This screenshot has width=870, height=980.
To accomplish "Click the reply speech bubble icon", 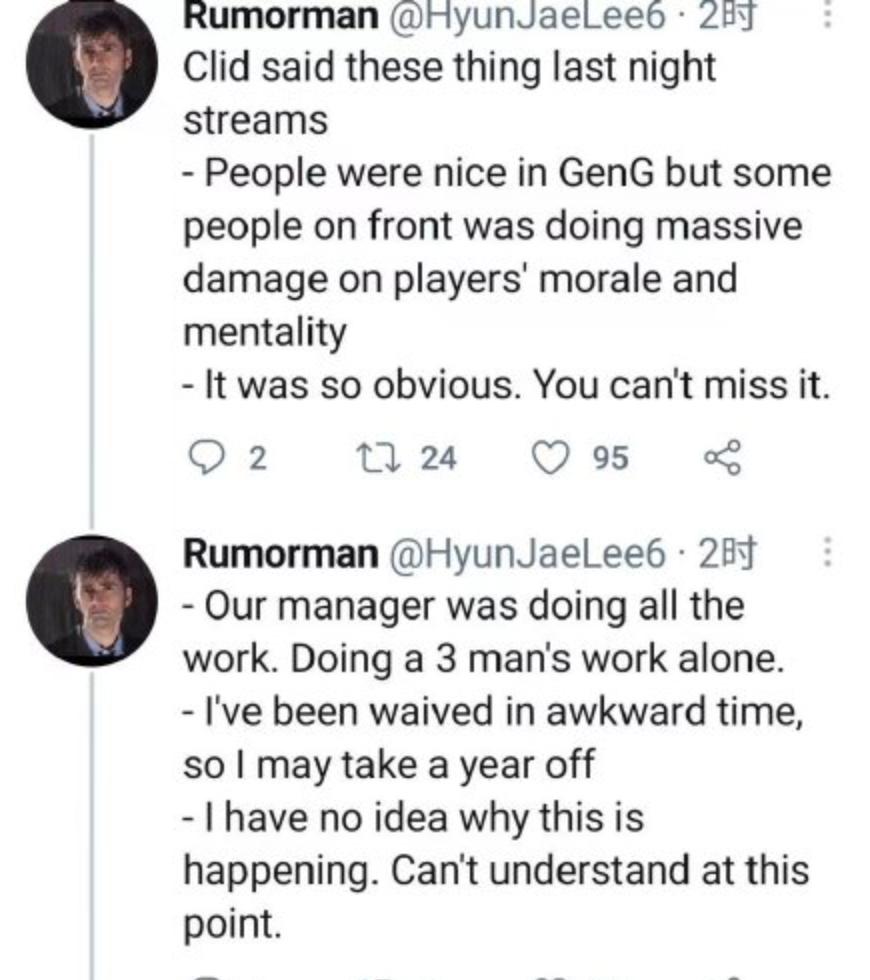I will tap(205, 458).
